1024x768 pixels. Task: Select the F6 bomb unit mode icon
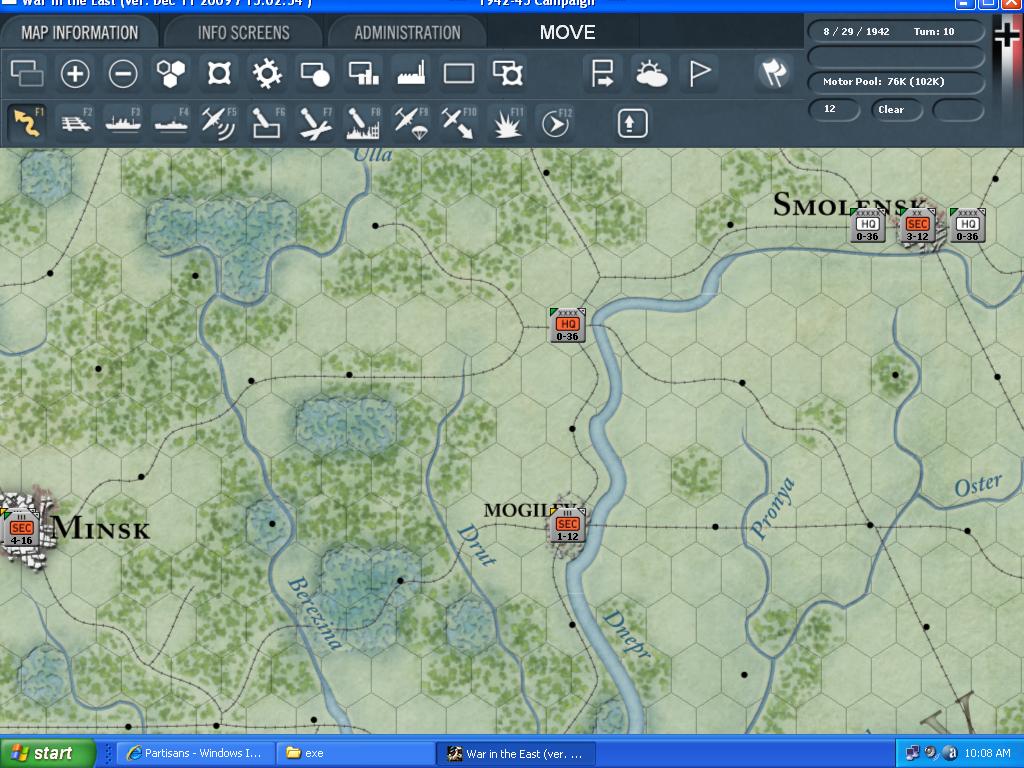click(x=267, y=123)
